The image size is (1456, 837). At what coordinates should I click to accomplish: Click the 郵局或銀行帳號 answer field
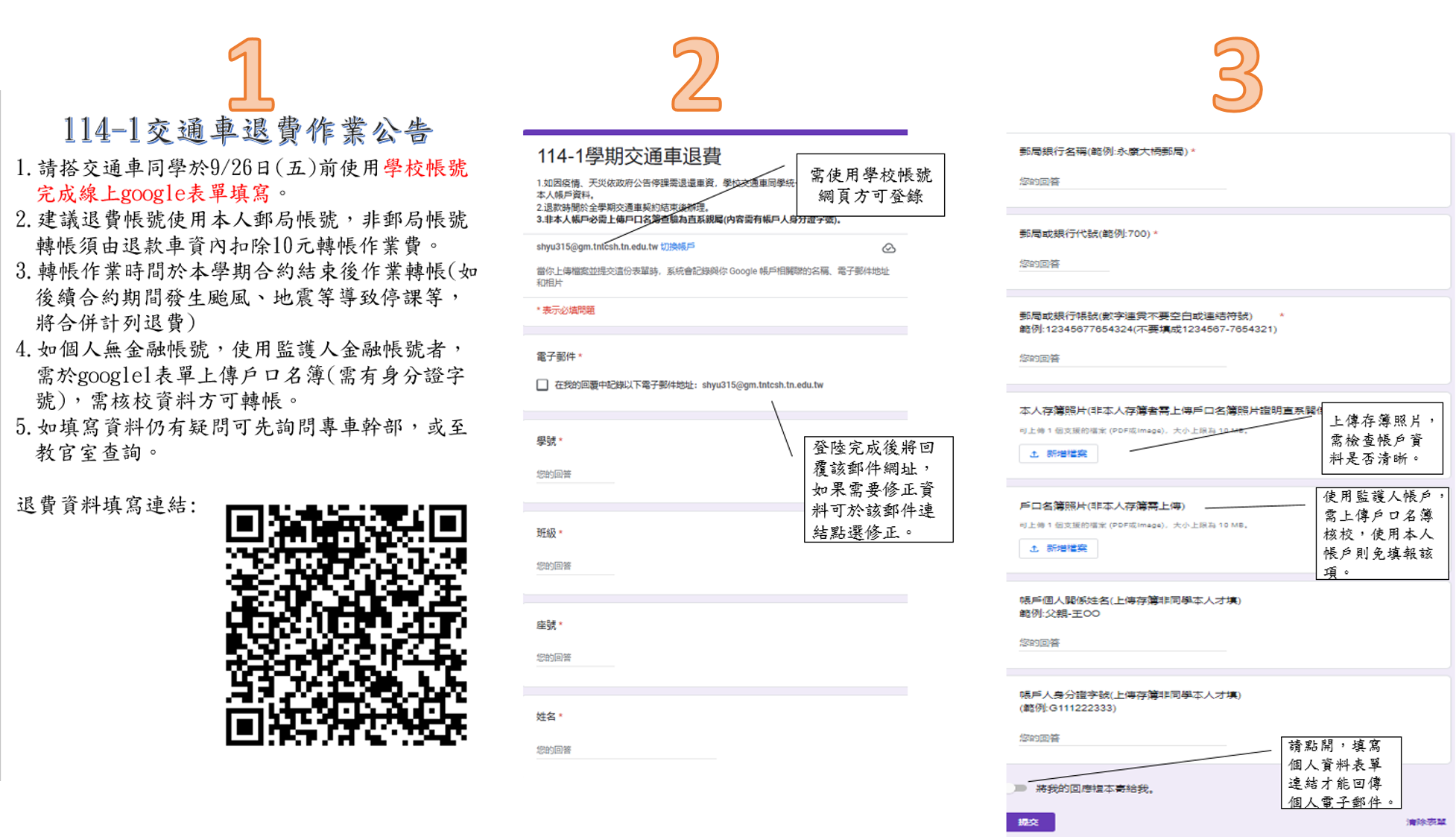[x=1121, y=359]
